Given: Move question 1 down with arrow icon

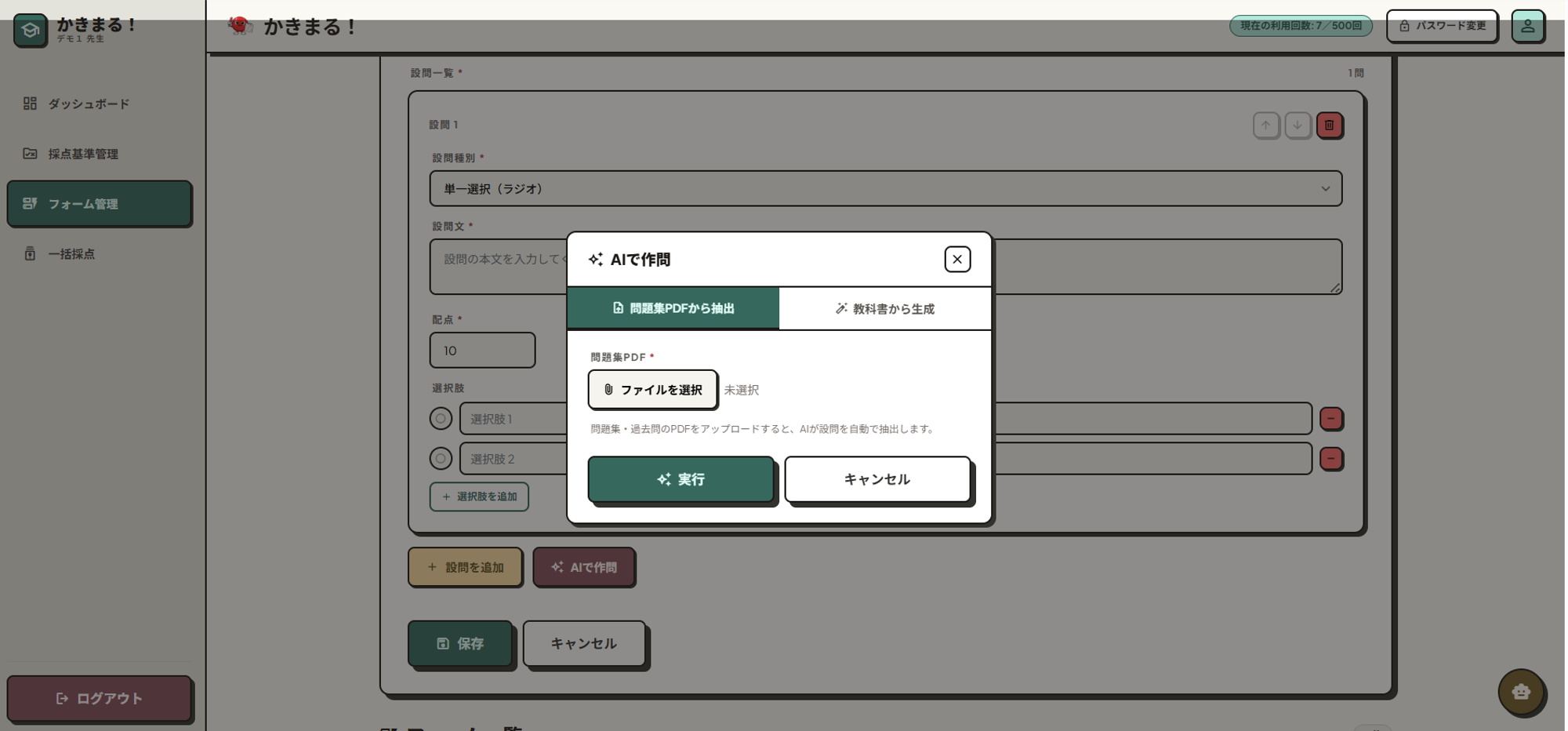Looking at the screenshot, I should click(x=1298, y=125).
